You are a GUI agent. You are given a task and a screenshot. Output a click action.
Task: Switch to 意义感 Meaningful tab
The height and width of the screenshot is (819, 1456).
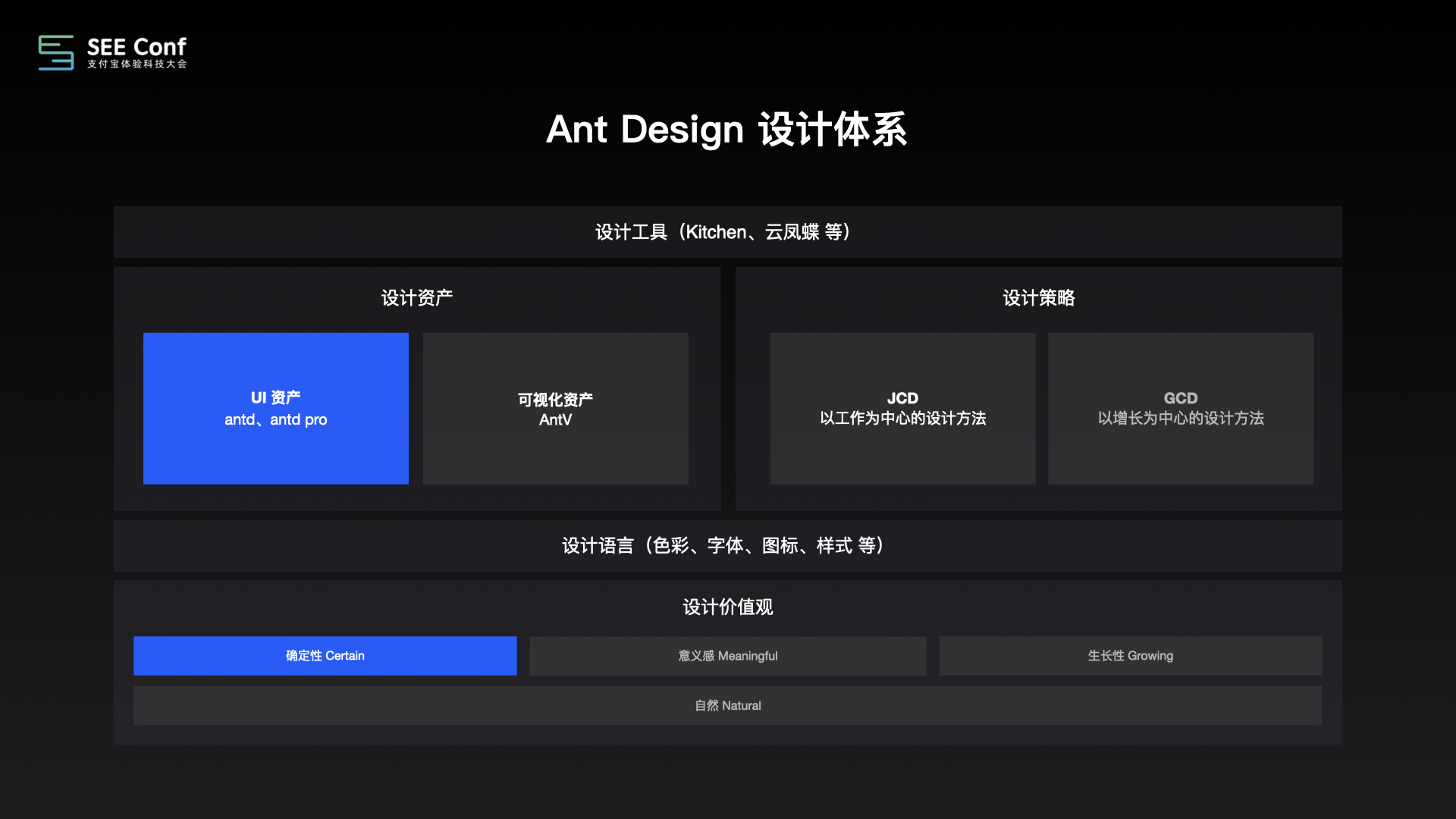(x=727, y=656)
